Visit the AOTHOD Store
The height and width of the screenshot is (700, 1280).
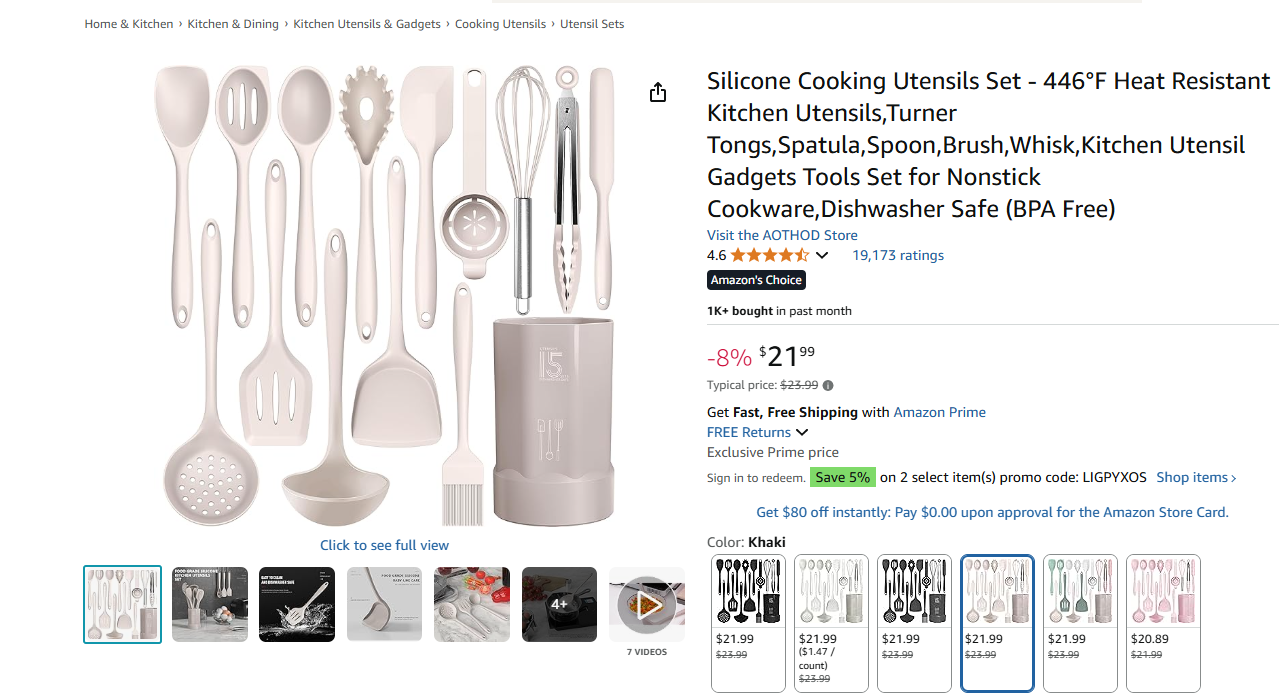pyautogui.click(x=781, y=235)
